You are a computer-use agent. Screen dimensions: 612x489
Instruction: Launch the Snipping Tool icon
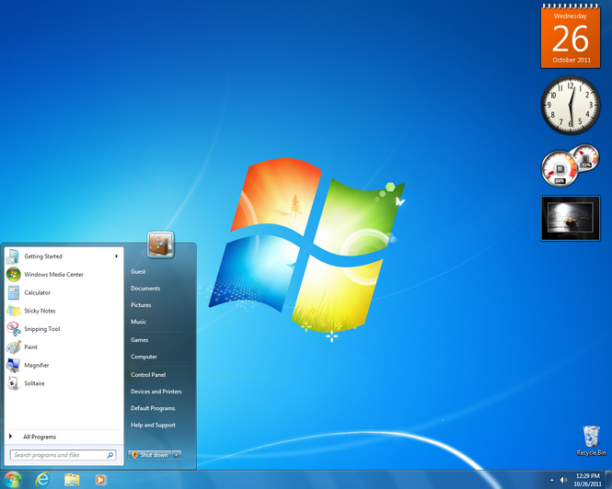click(x=13, y=329)
